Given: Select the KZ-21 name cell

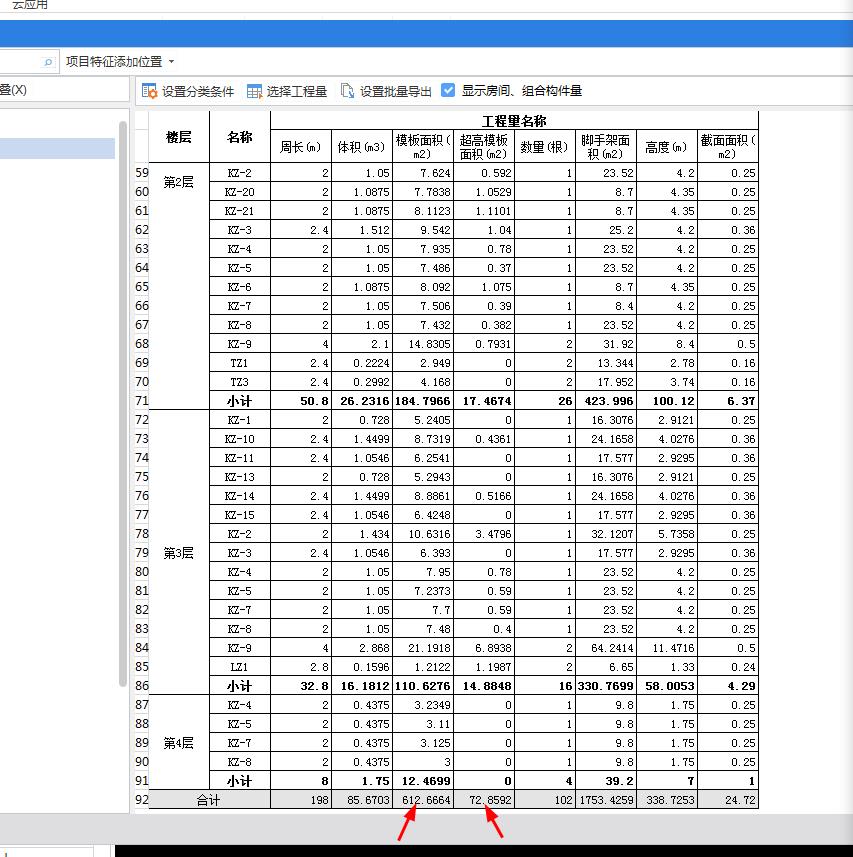Looking at the screenshot, I should pyautogui.click(x=239, y=211).
